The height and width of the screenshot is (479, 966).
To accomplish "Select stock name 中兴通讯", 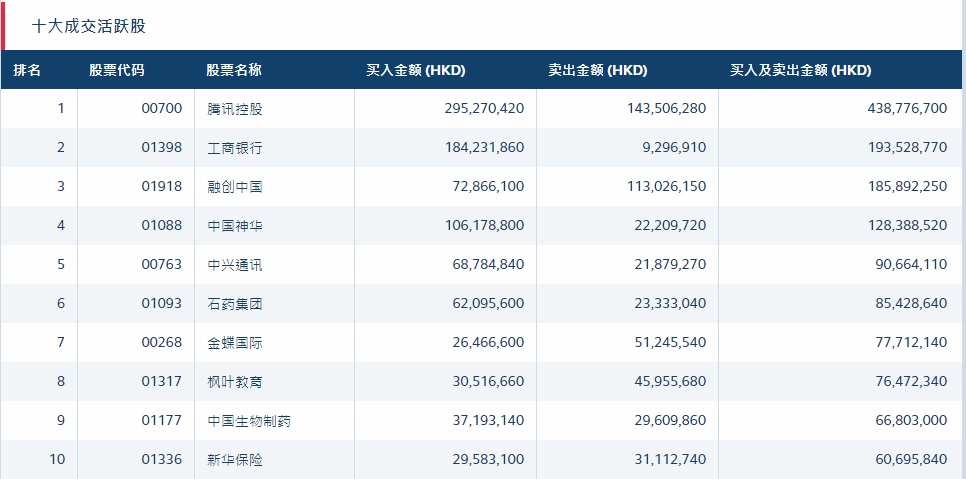I will pos(235,265).
